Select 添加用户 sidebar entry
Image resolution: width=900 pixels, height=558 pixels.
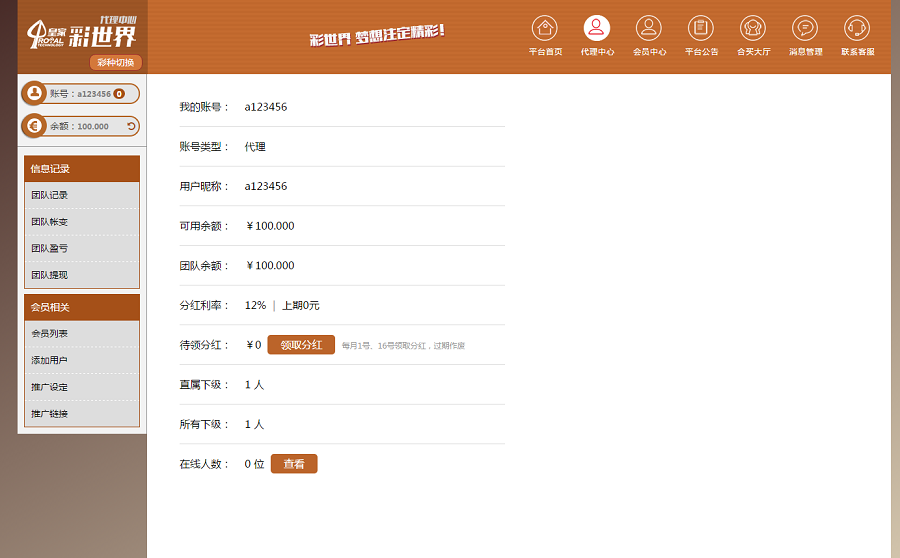[x=50, y=360]
